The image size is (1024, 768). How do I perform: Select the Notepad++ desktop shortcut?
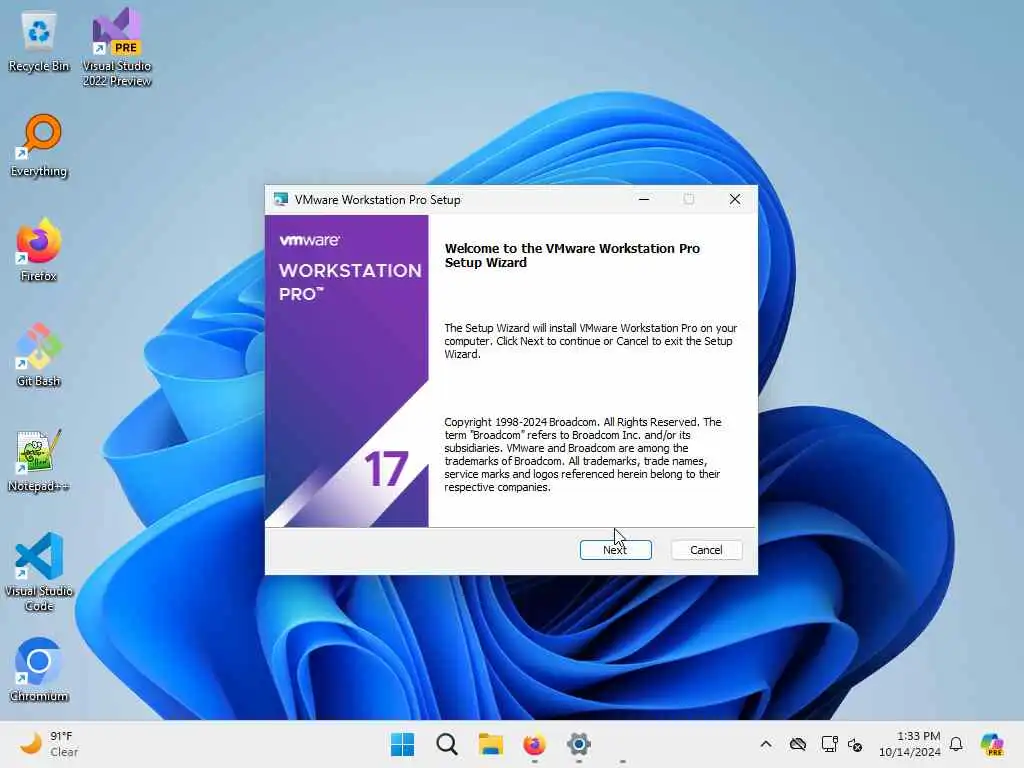[x=39, y=461]
